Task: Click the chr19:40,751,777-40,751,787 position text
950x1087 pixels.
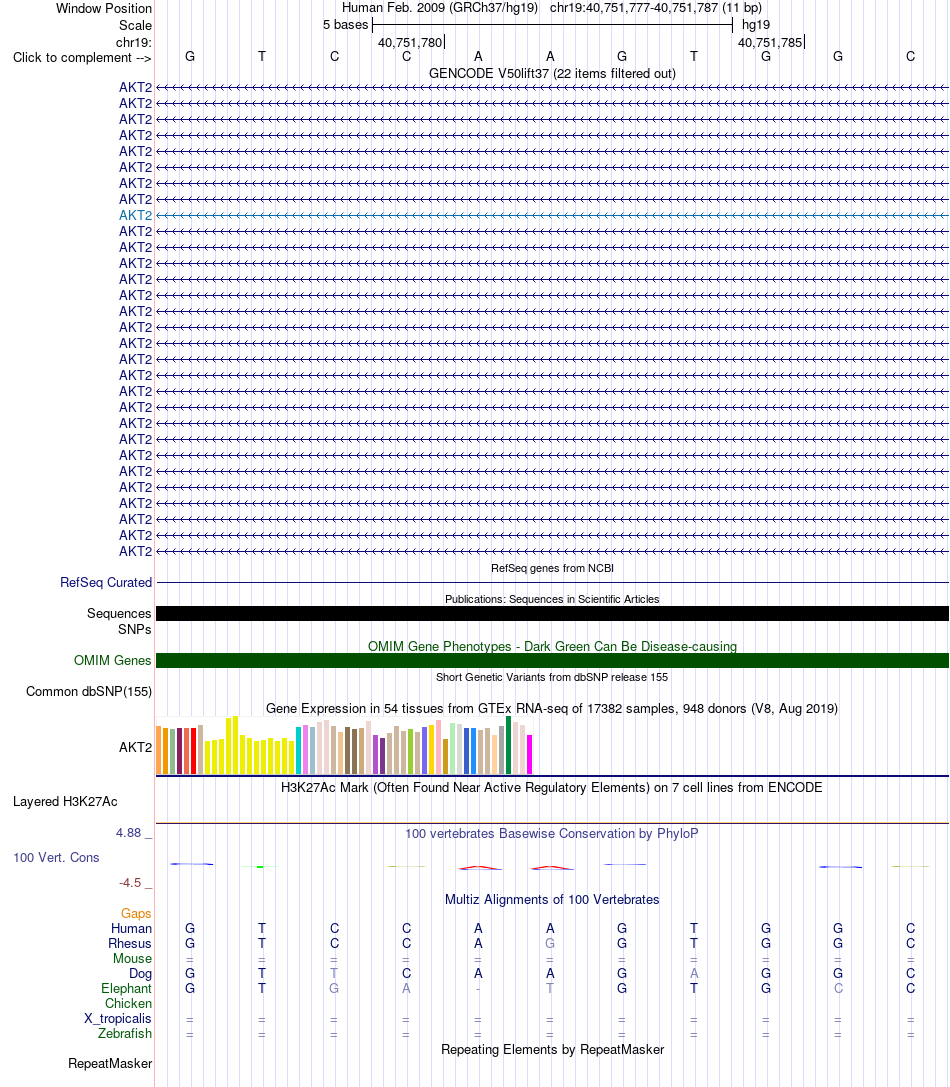Action: coord(656,8)
